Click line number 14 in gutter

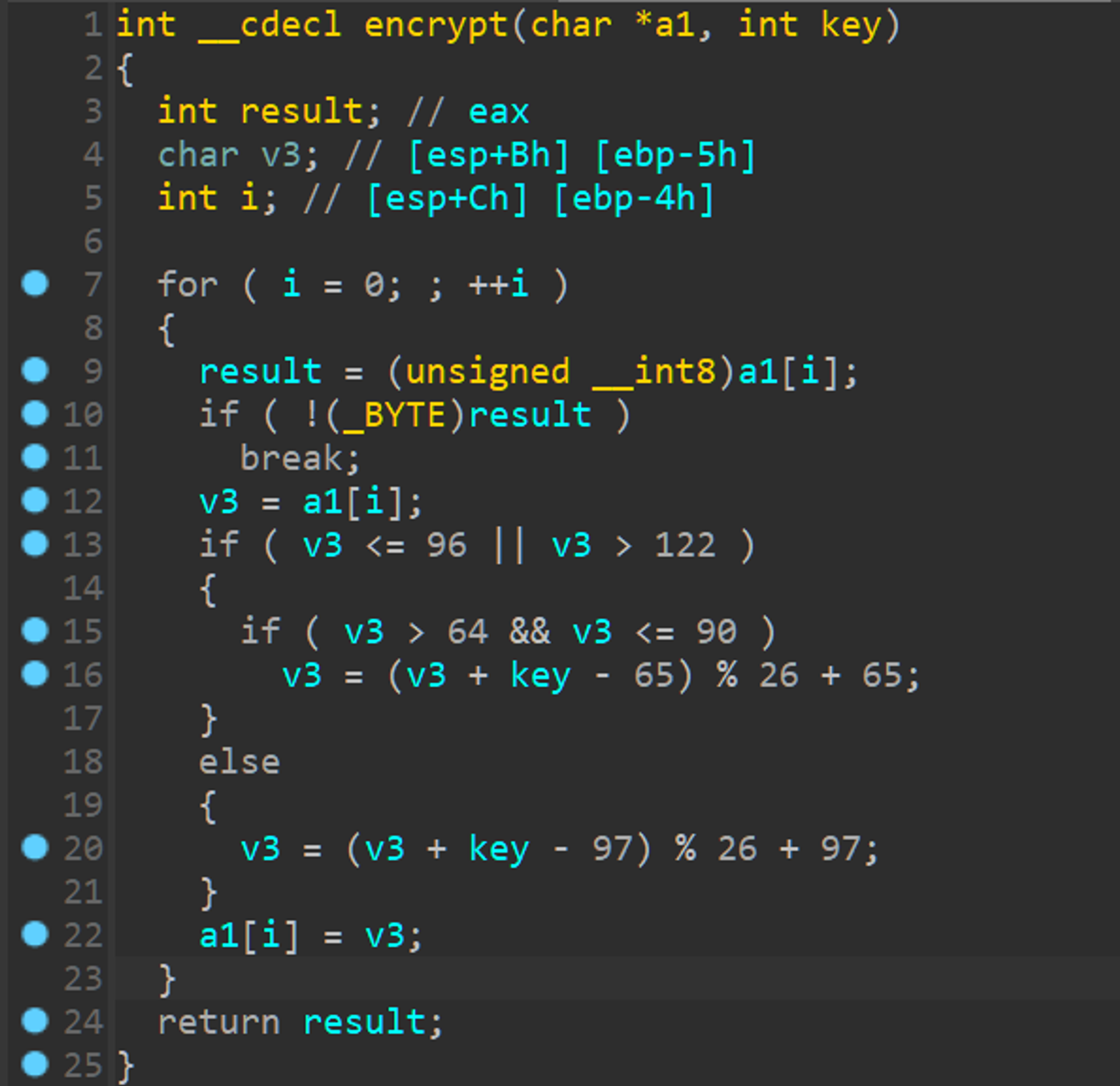(83, 588)
